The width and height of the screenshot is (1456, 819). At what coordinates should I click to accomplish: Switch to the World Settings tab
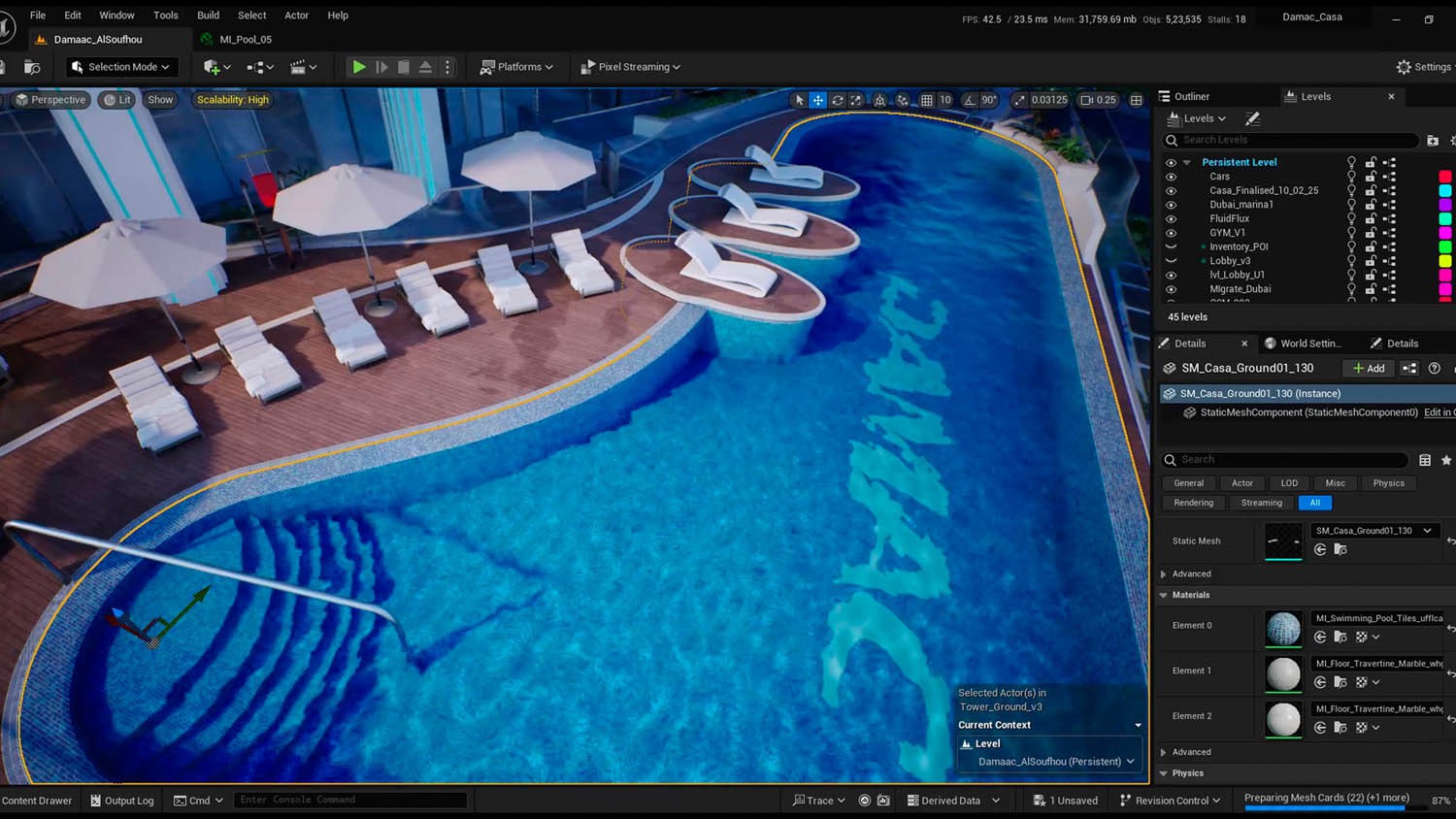[x=1306, y=344]
